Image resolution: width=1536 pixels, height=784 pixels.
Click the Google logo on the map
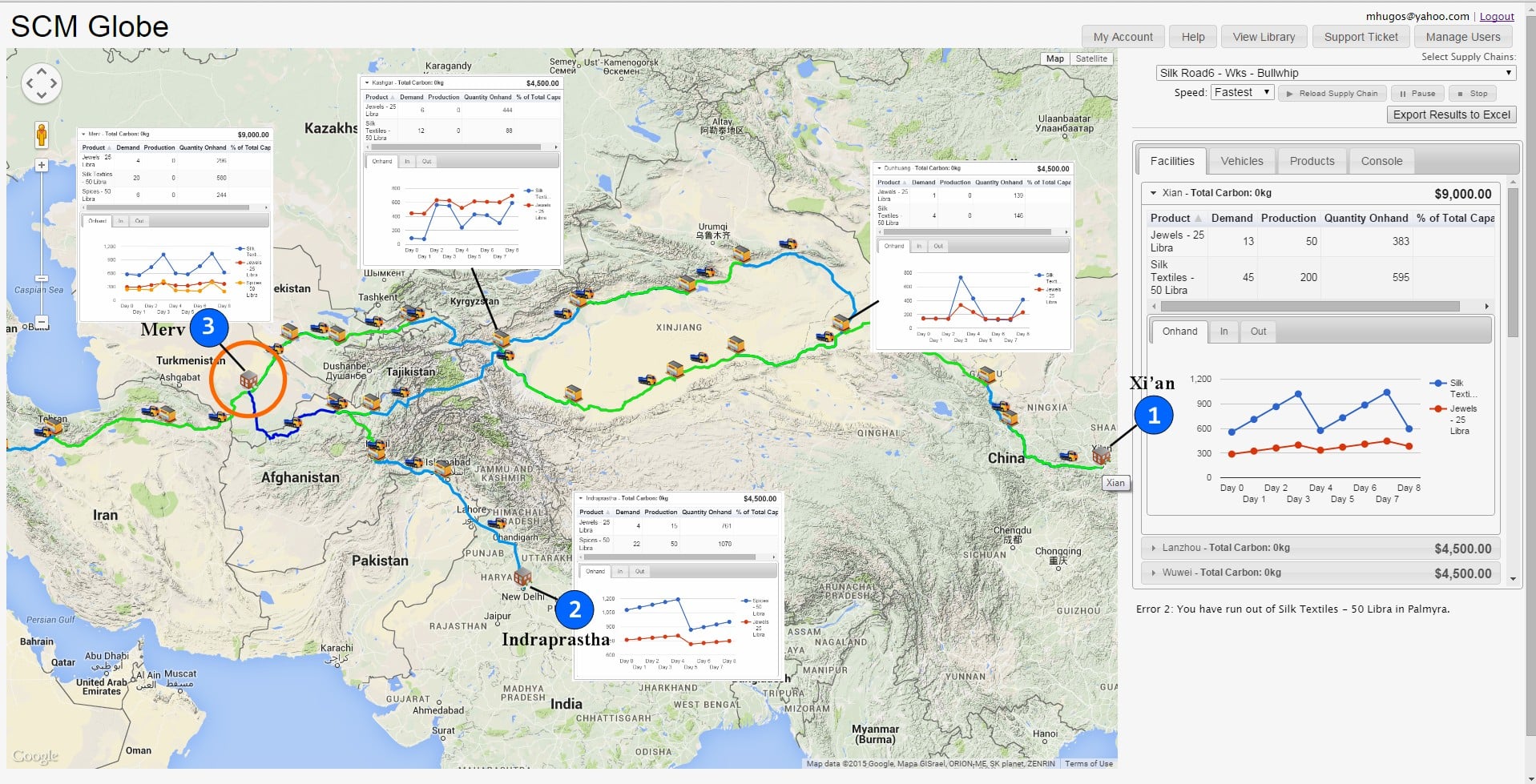[x=35, y=756]
